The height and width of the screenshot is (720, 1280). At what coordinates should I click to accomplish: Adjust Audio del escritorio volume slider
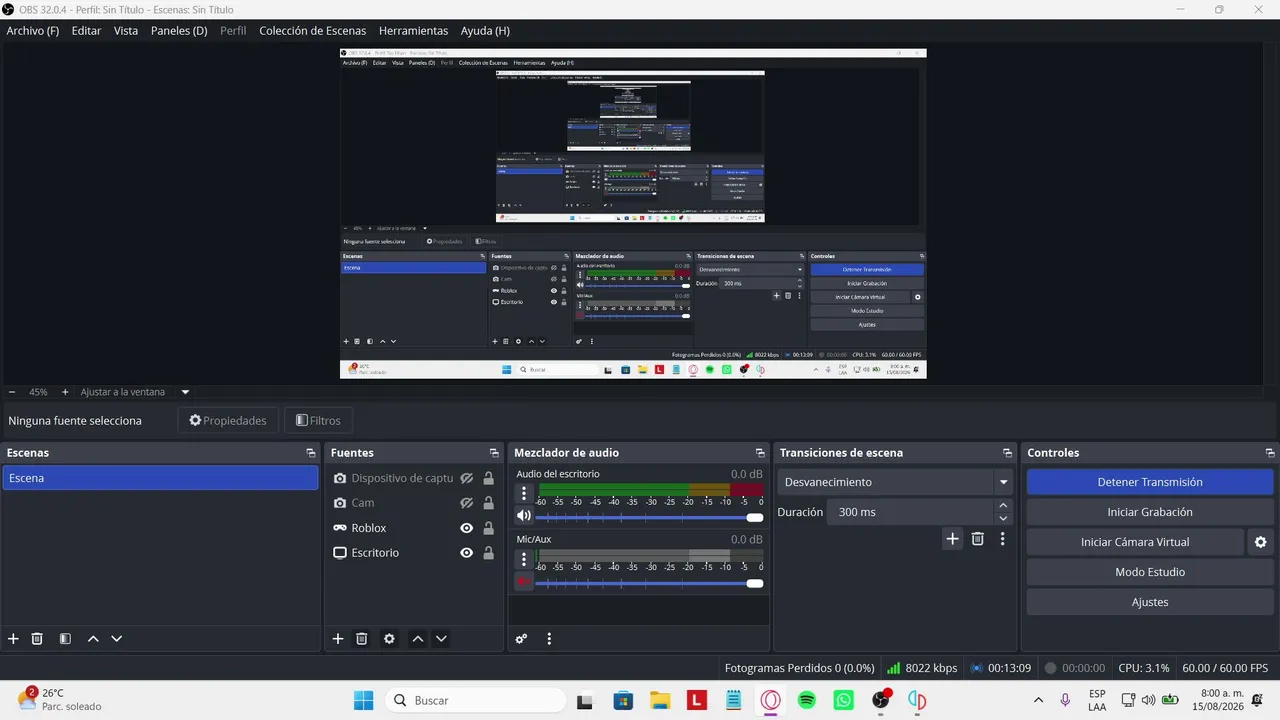pos(650,517)
